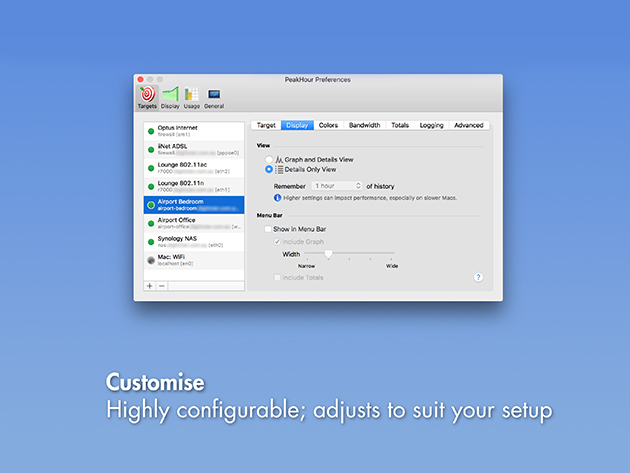
Task: Choose the Mac: WiFi target
Action: [x=192, y=260]
